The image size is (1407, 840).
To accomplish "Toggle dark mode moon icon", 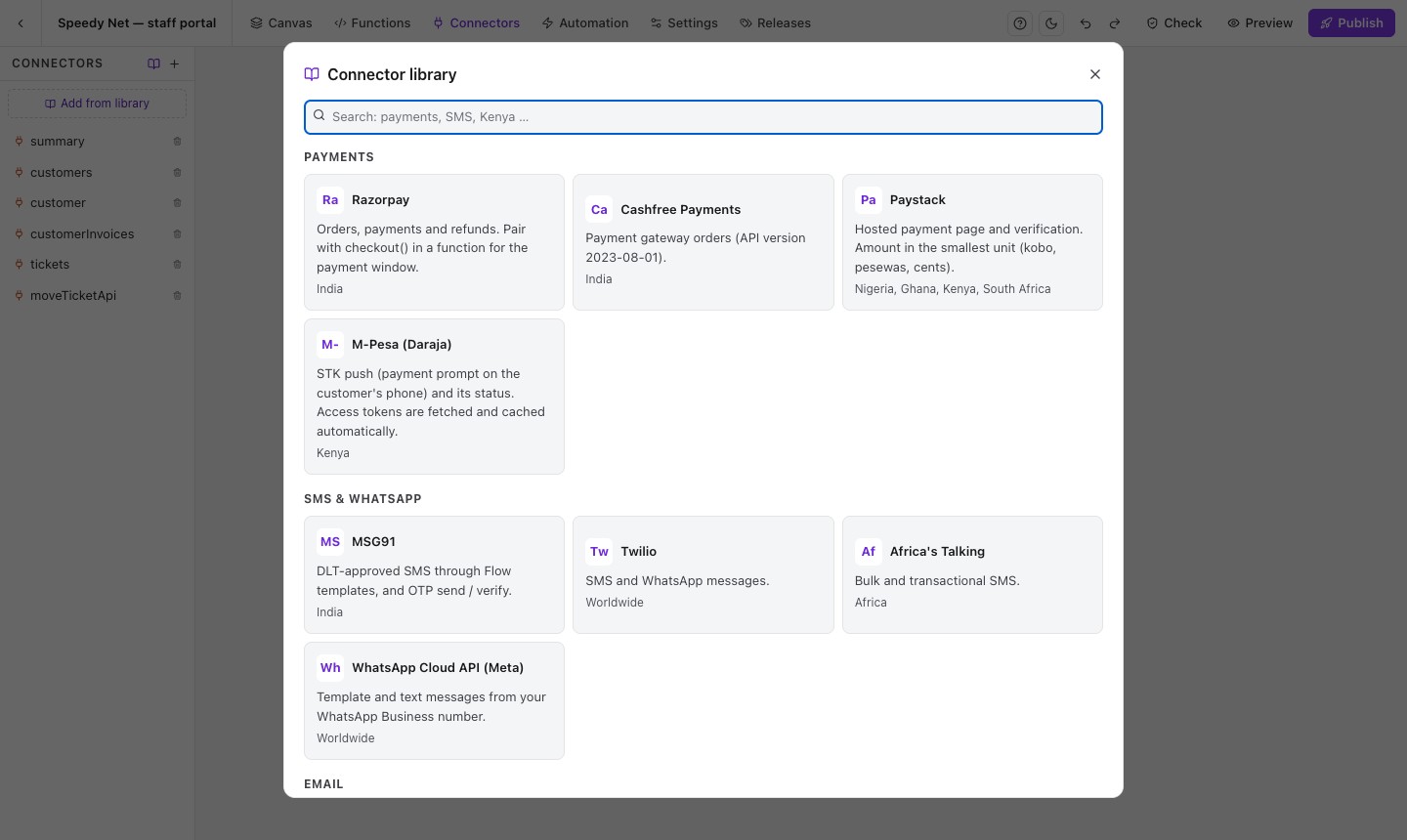I will [x=1051, y=23].
